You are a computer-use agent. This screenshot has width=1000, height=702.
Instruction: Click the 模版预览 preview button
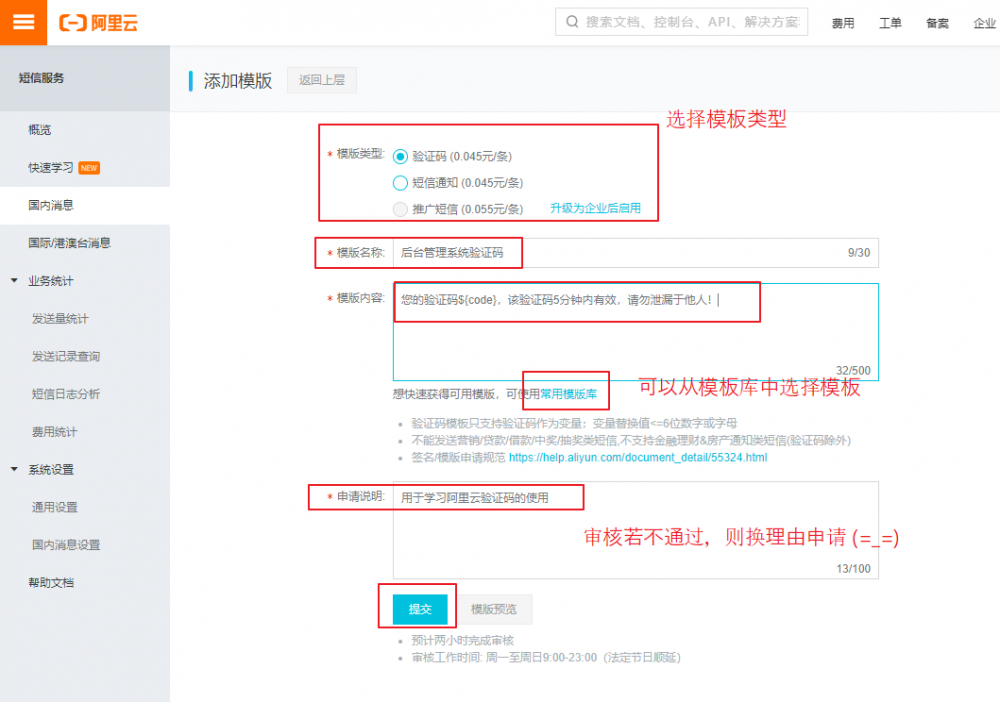coord(494,609)
